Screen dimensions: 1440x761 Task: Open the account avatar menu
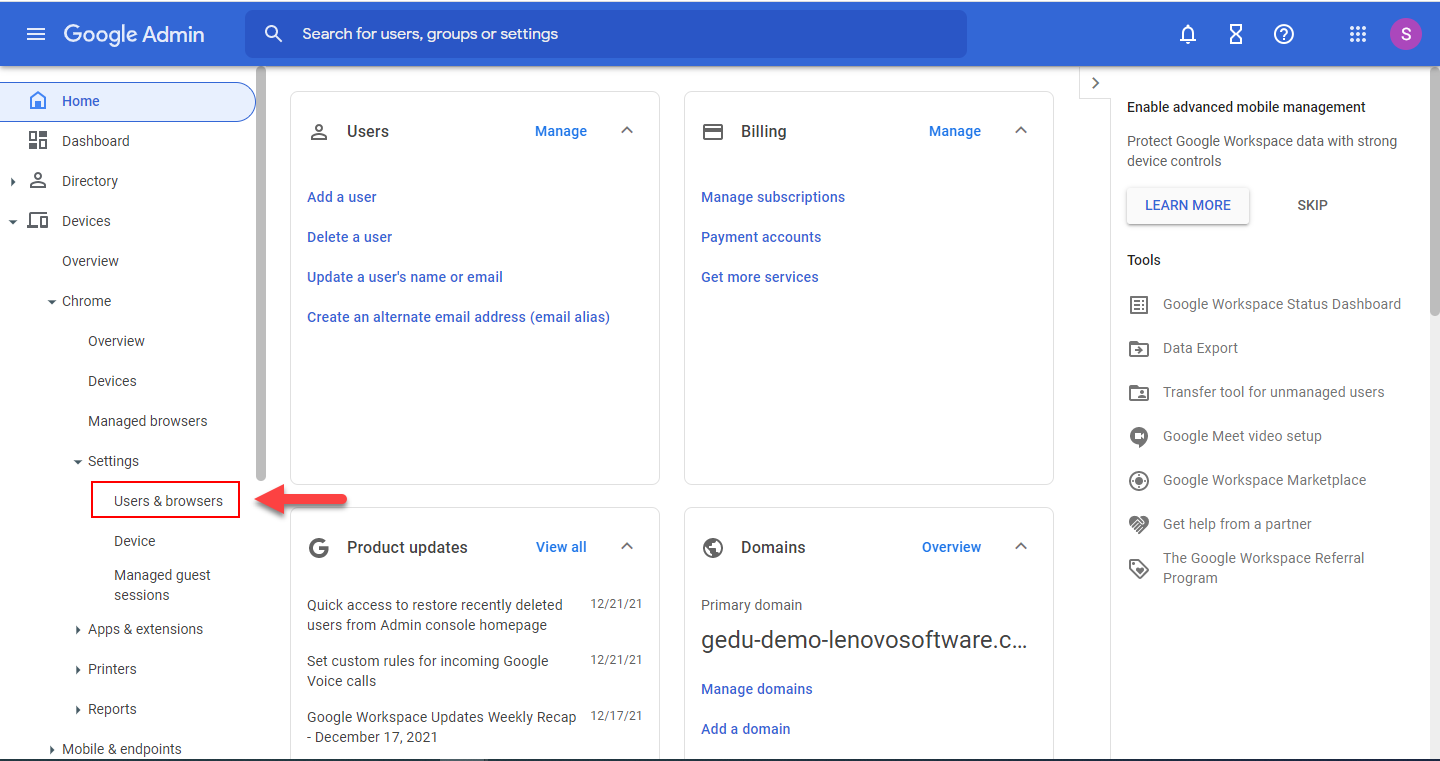1406,34
